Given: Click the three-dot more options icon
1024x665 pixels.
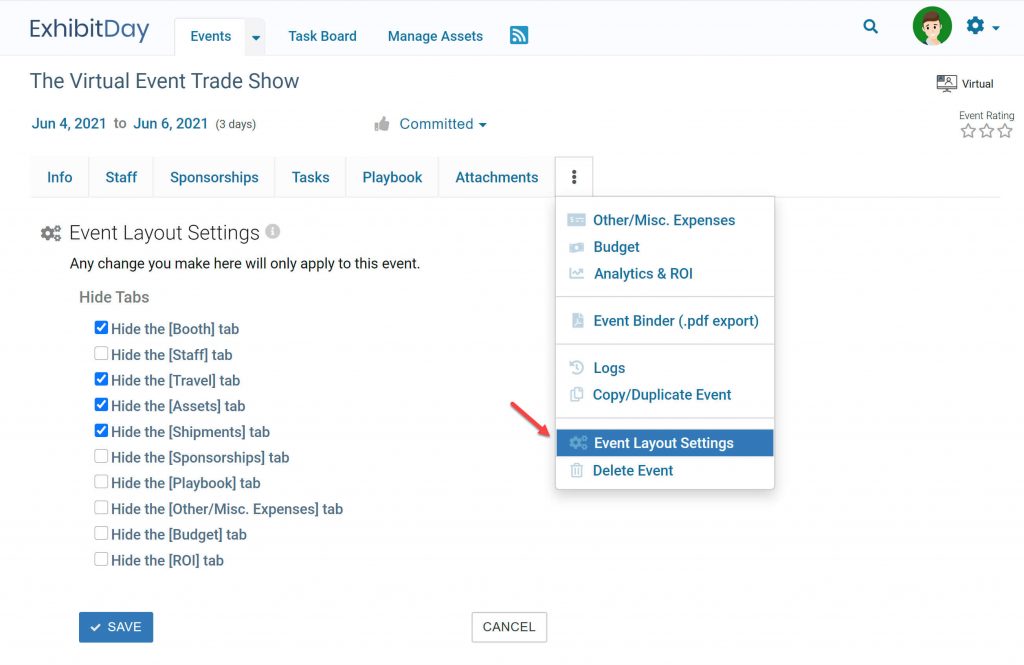Looking at the screenshot, I should (574, 177).
